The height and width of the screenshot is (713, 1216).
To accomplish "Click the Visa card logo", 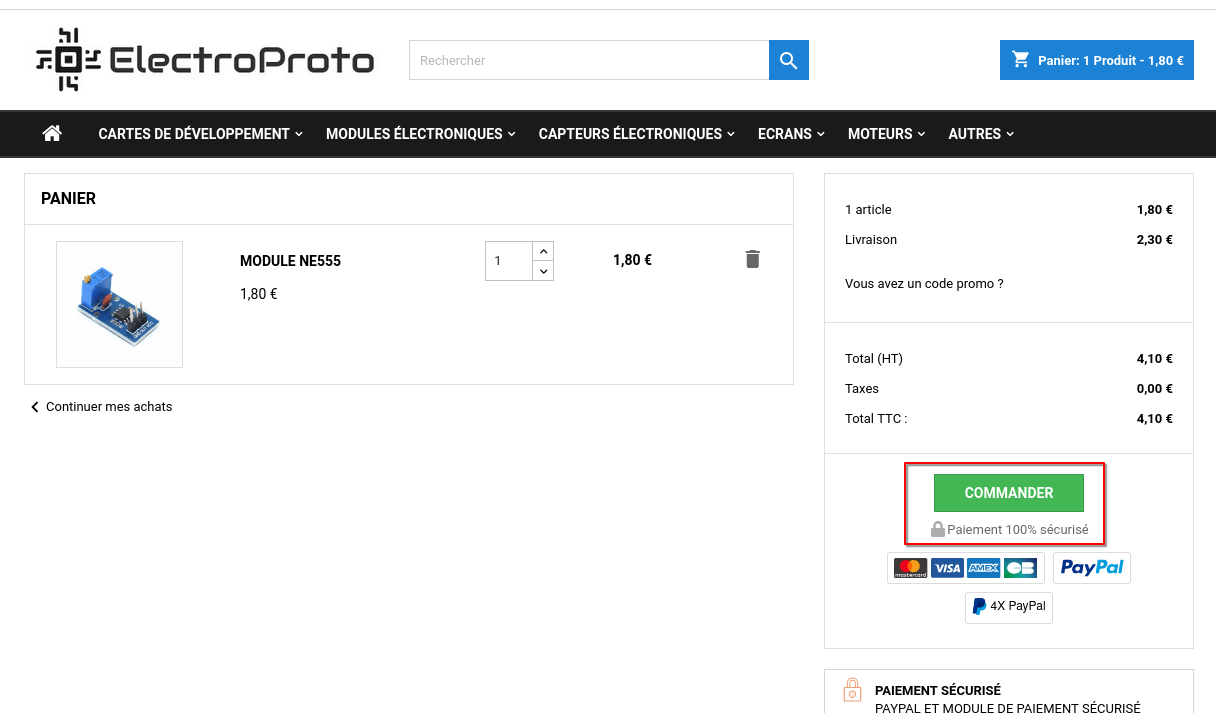I will (947, 568).
